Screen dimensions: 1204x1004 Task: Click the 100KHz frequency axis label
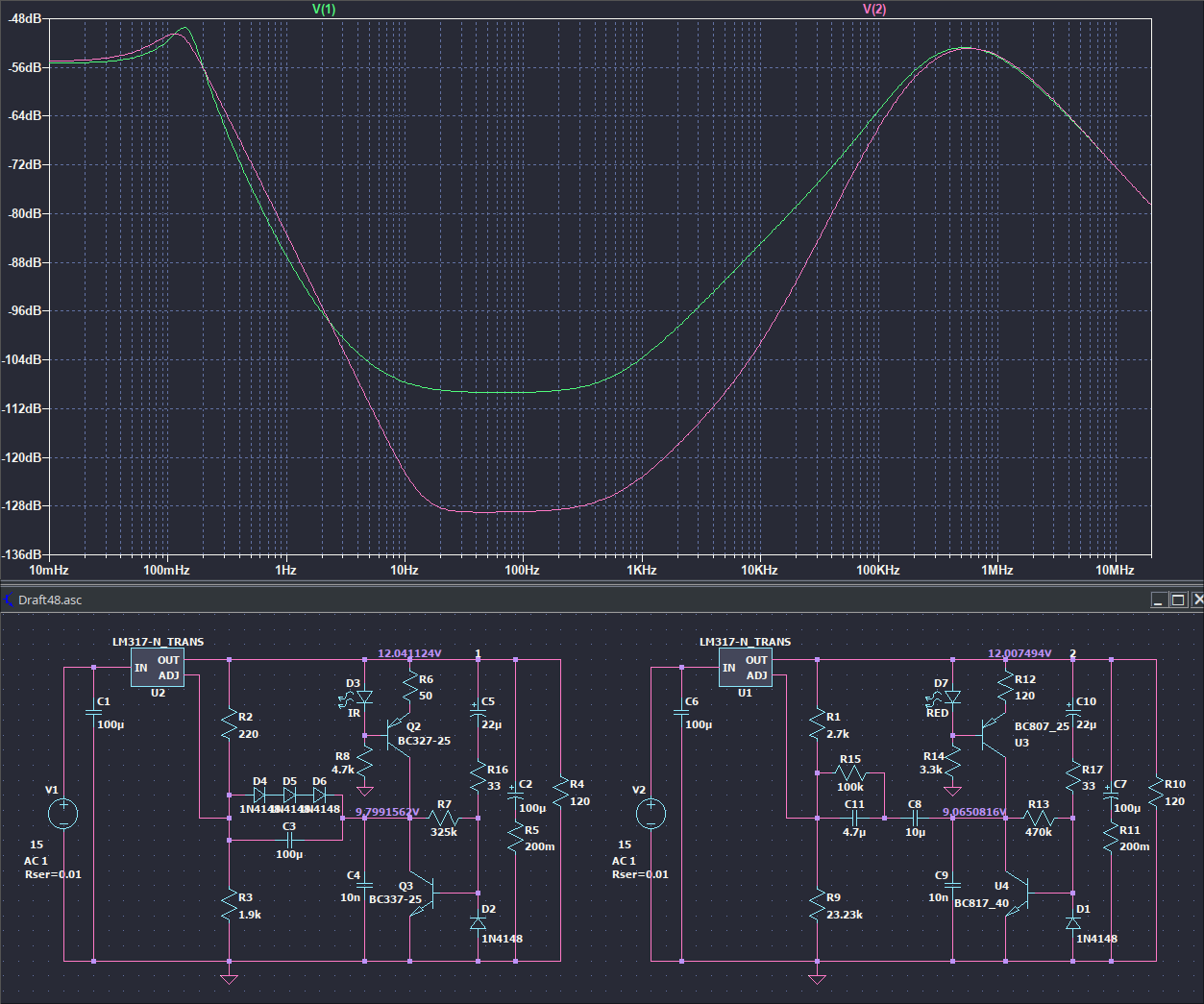tap(878, 570)
